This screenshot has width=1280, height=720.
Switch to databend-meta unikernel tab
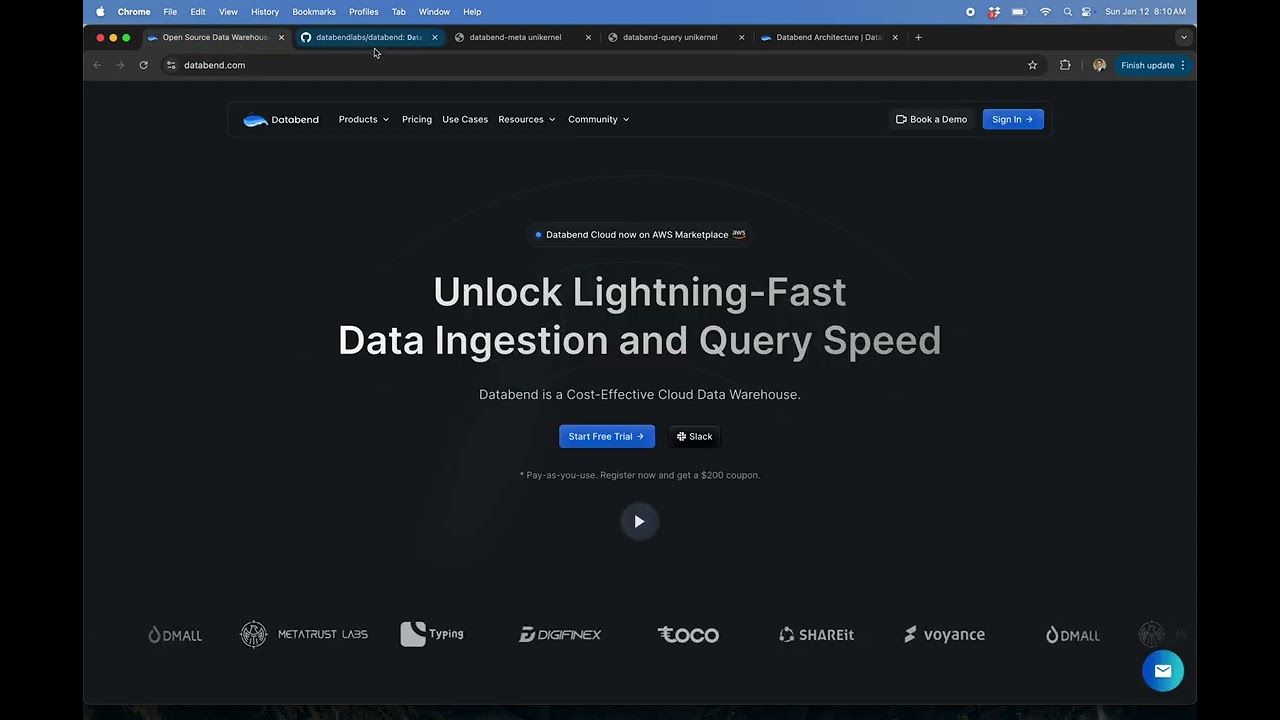coord(515,37)
